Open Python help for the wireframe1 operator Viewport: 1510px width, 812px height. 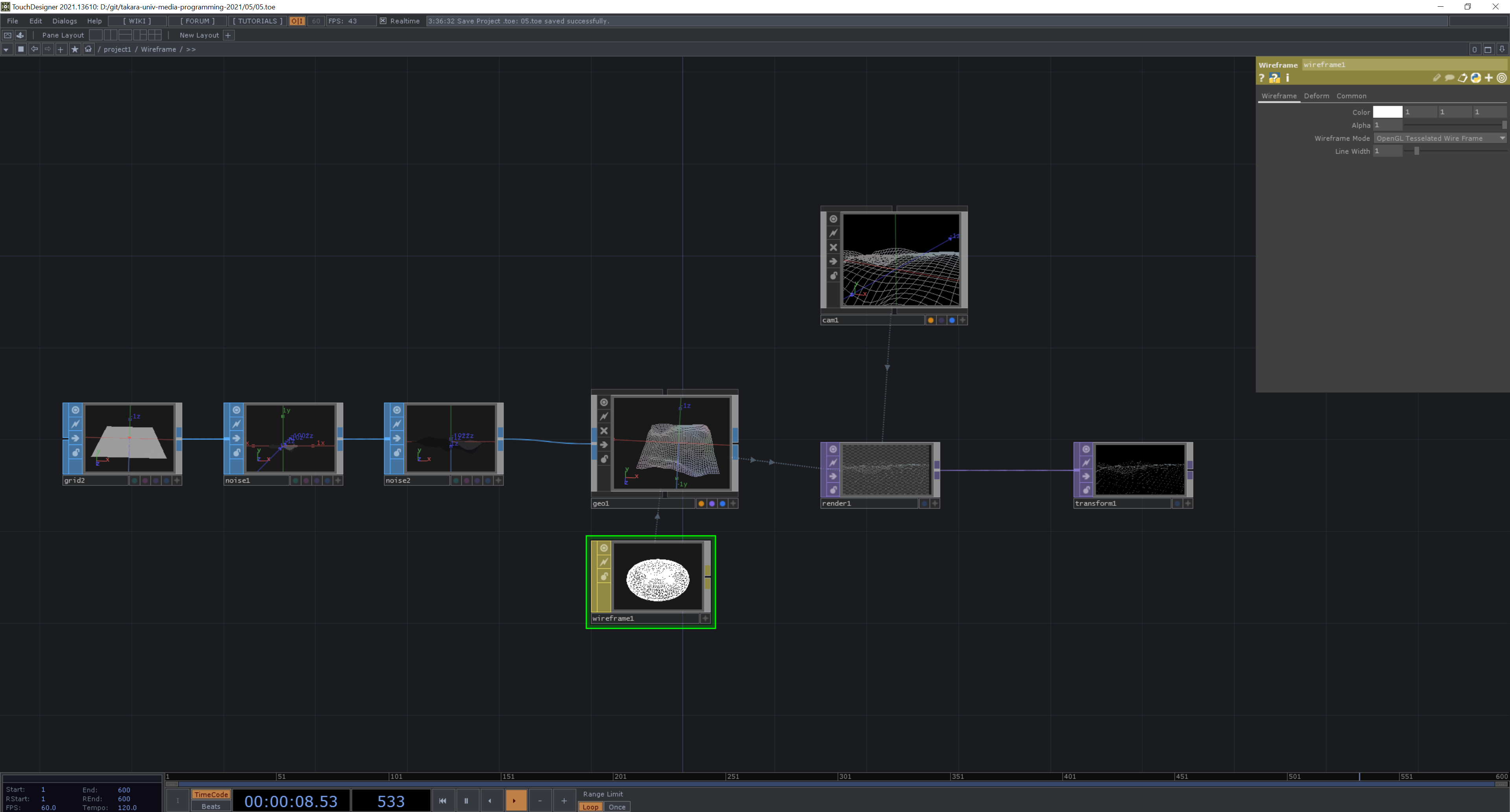point(1274,78)
